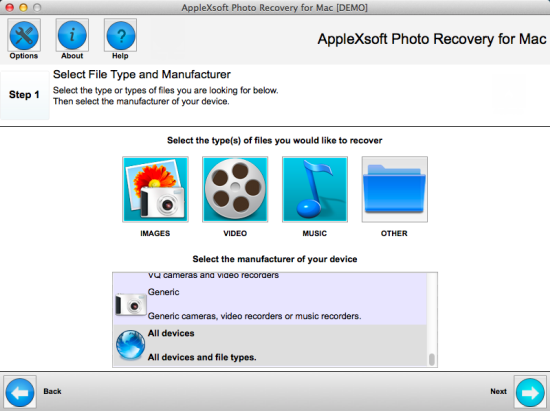Click 'Generic cameras, video recorders or music recorders.'

[254, 316]
